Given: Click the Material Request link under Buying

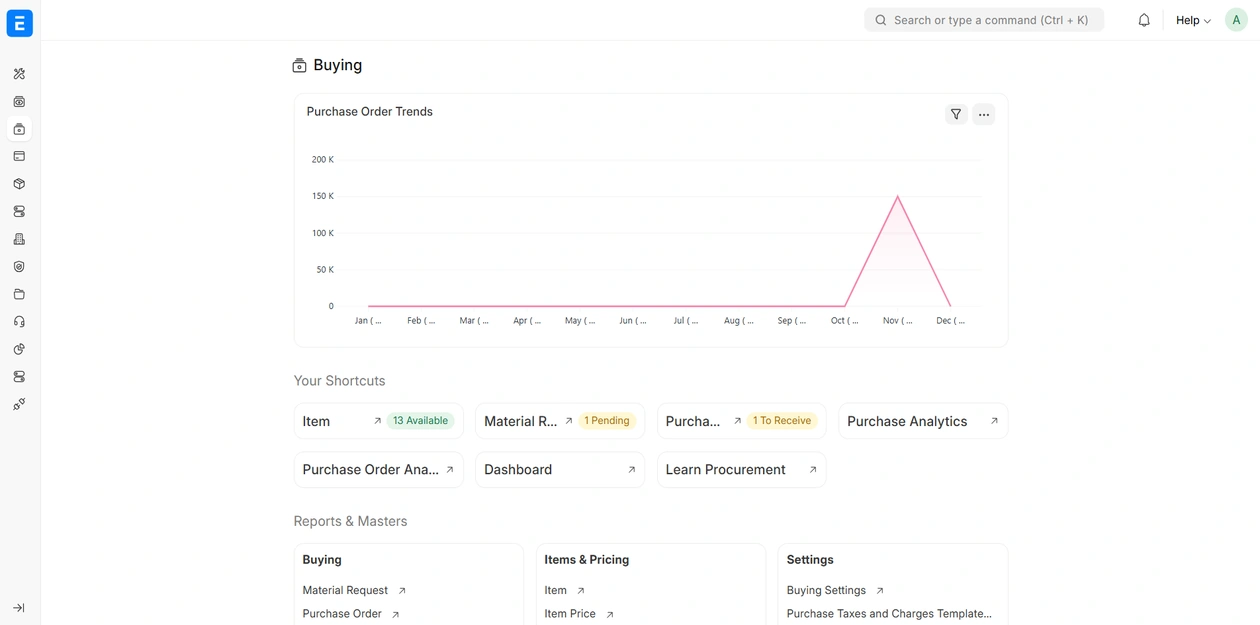Looking at the screenshot, I should tap(346, 590).
